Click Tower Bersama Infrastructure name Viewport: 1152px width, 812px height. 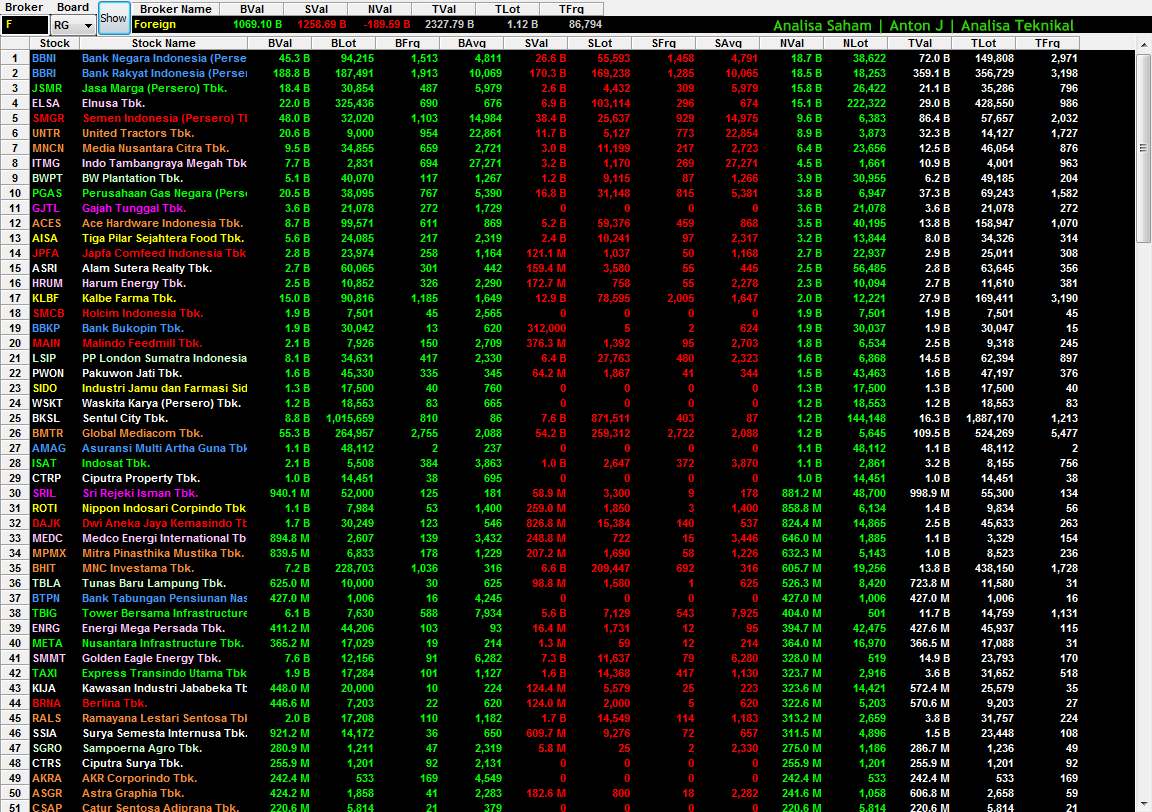coord(165,613)
